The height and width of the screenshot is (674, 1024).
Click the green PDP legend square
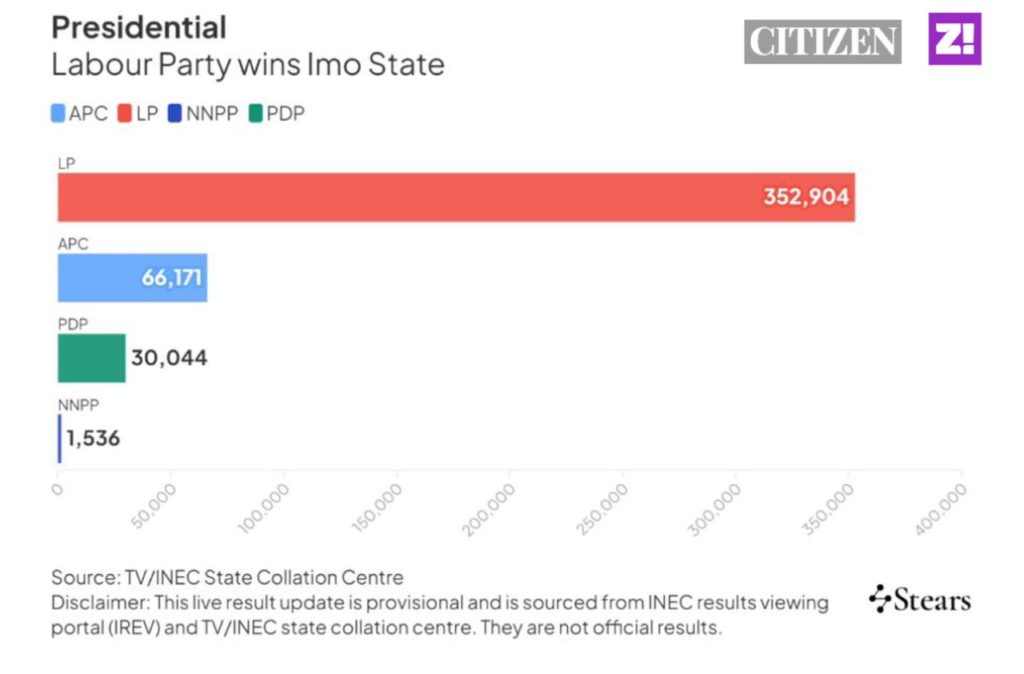255,114
